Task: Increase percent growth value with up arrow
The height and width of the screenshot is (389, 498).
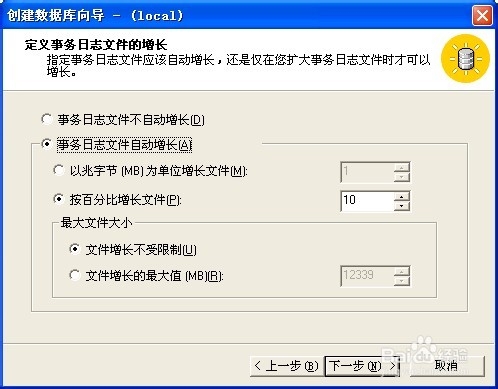Action: [402, 196]
